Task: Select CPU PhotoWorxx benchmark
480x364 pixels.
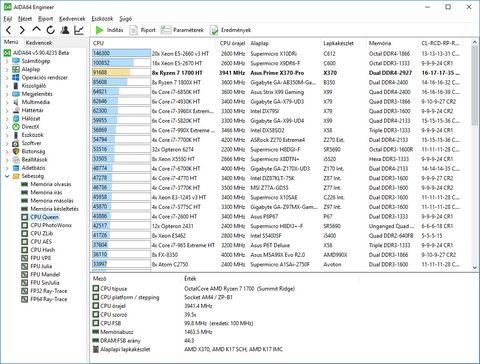Action: [51, 225]
